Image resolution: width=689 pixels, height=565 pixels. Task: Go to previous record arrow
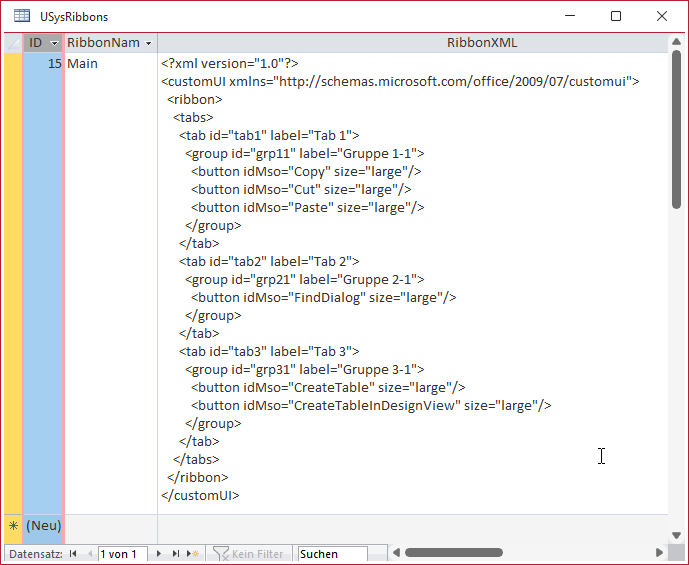pyautogui.click(x=90, y=554)
